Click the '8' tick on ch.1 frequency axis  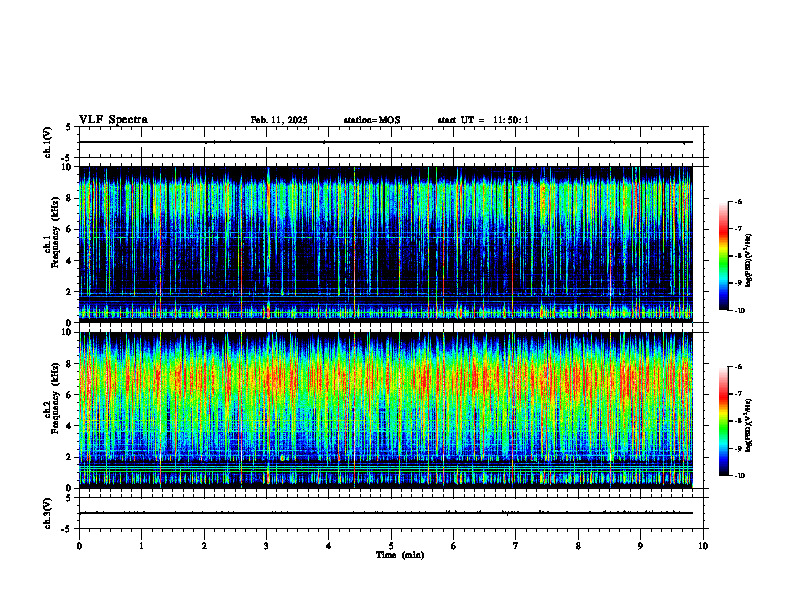click(70, 198)
